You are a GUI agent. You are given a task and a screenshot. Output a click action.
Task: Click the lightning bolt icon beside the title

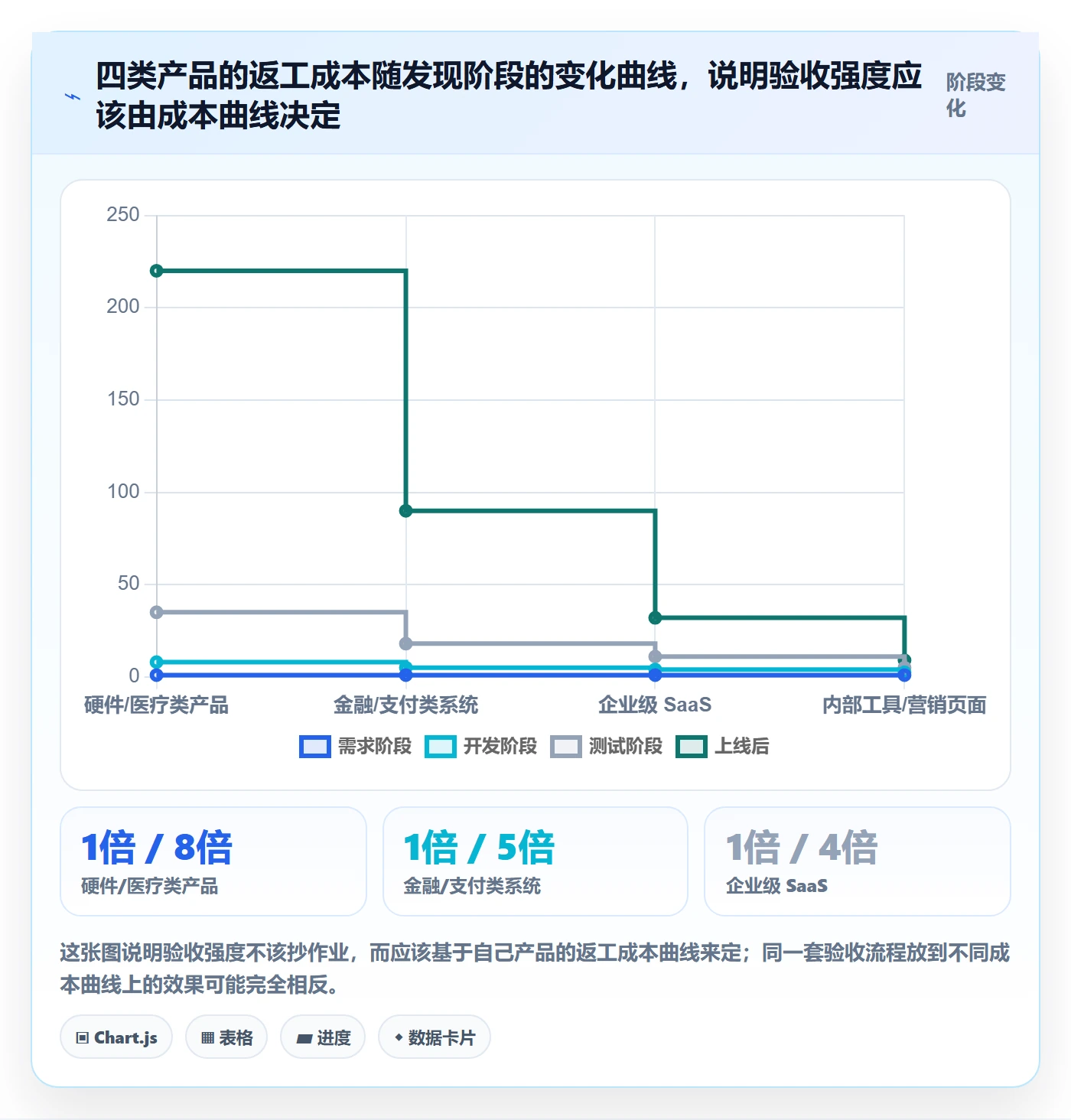[73, 96]
